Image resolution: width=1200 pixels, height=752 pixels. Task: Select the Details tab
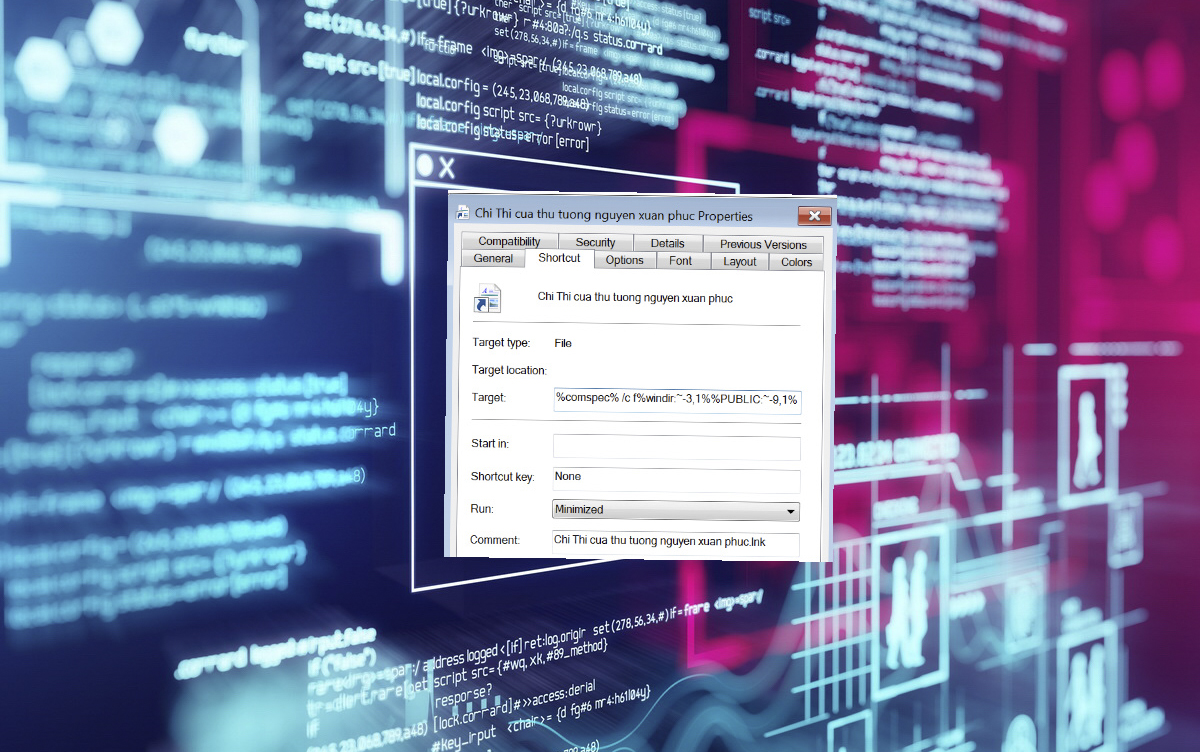point(667,243)
